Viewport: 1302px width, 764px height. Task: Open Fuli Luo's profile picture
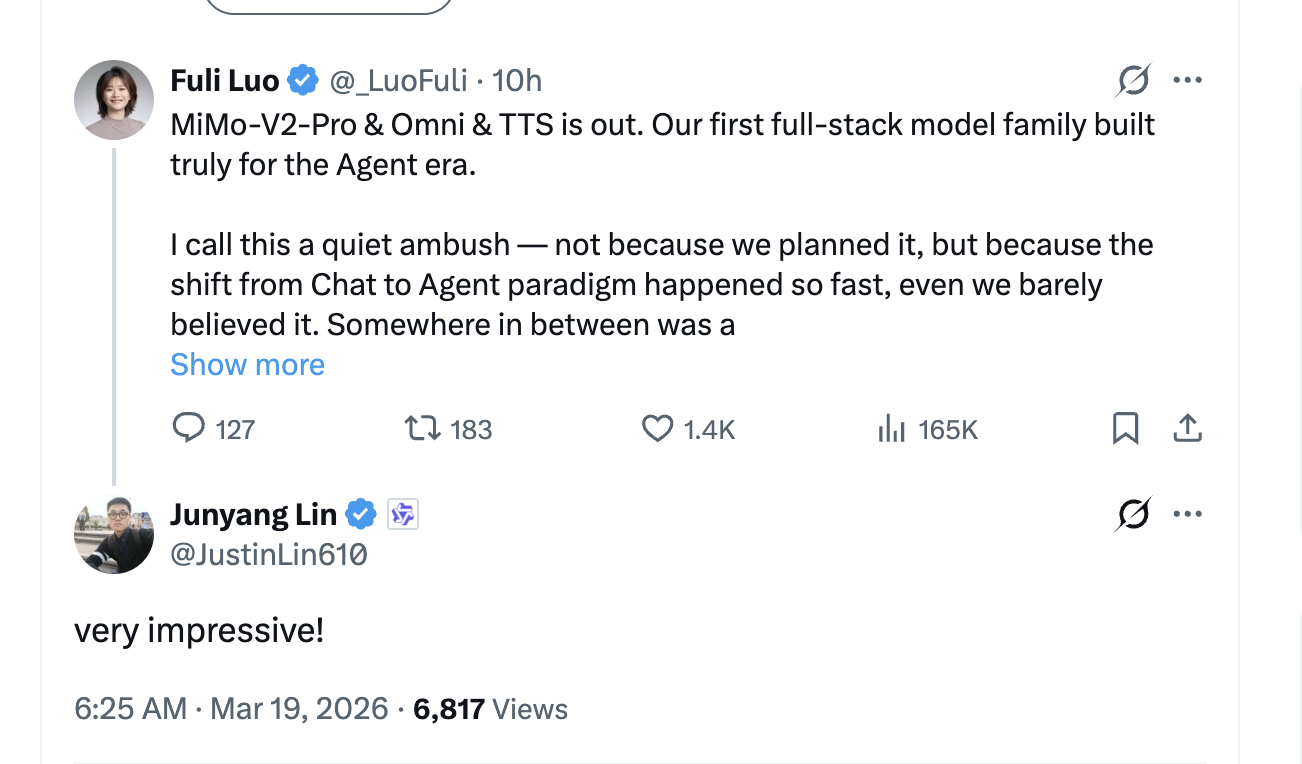coord(114,99)
